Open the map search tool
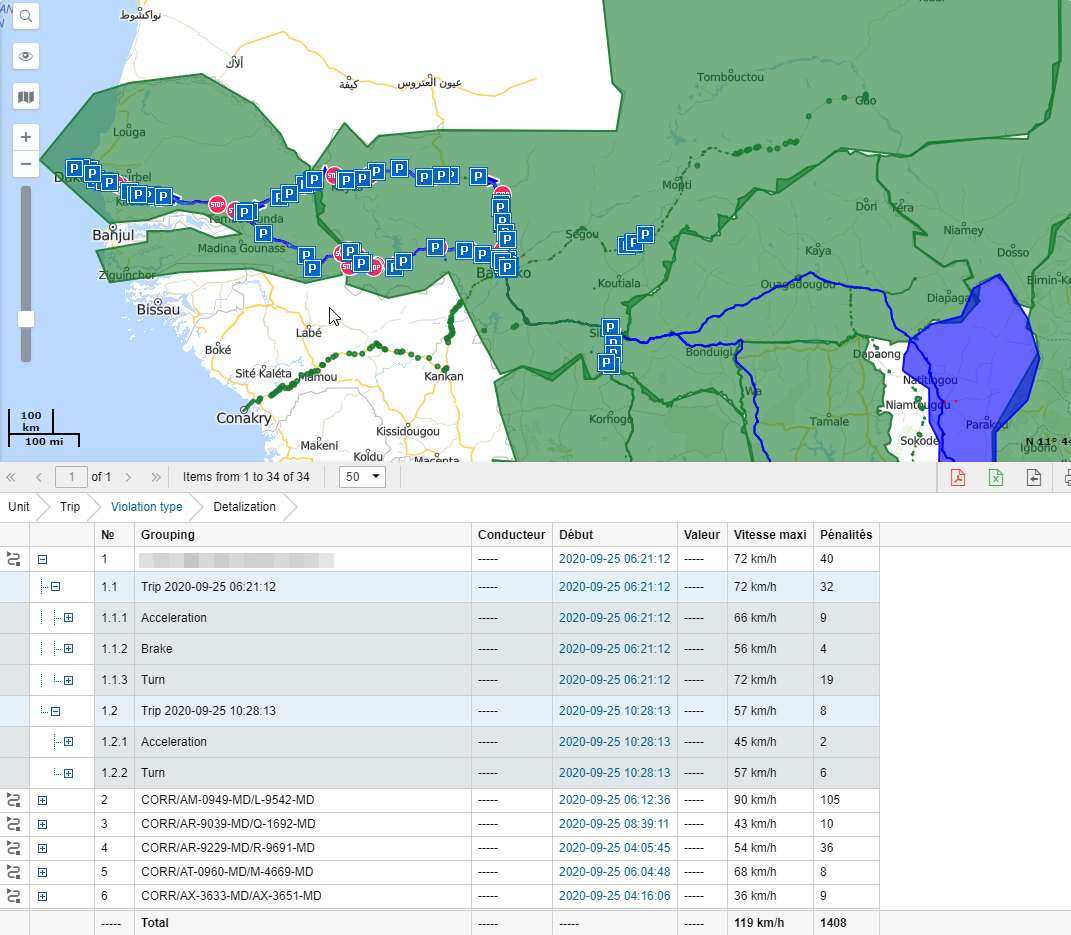Viewport: 1071px width, 935px height. pos(26,16)
